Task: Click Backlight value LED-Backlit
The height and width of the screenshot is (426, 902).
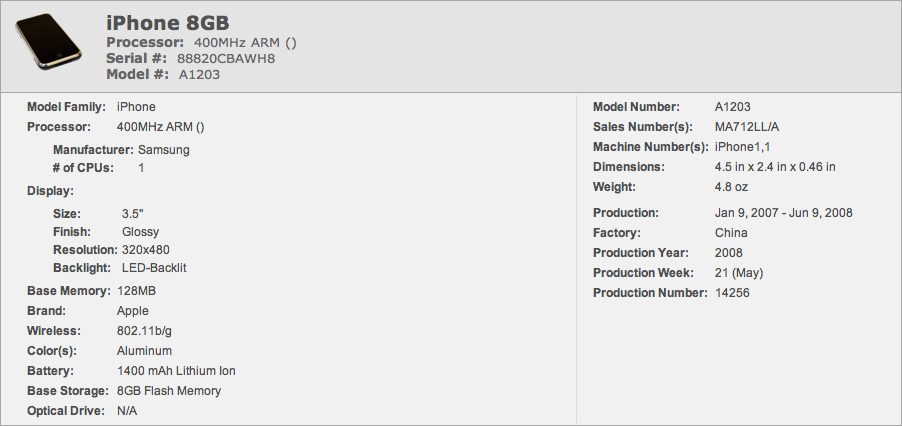Action: pyautogui.click(x=154, y=268)
